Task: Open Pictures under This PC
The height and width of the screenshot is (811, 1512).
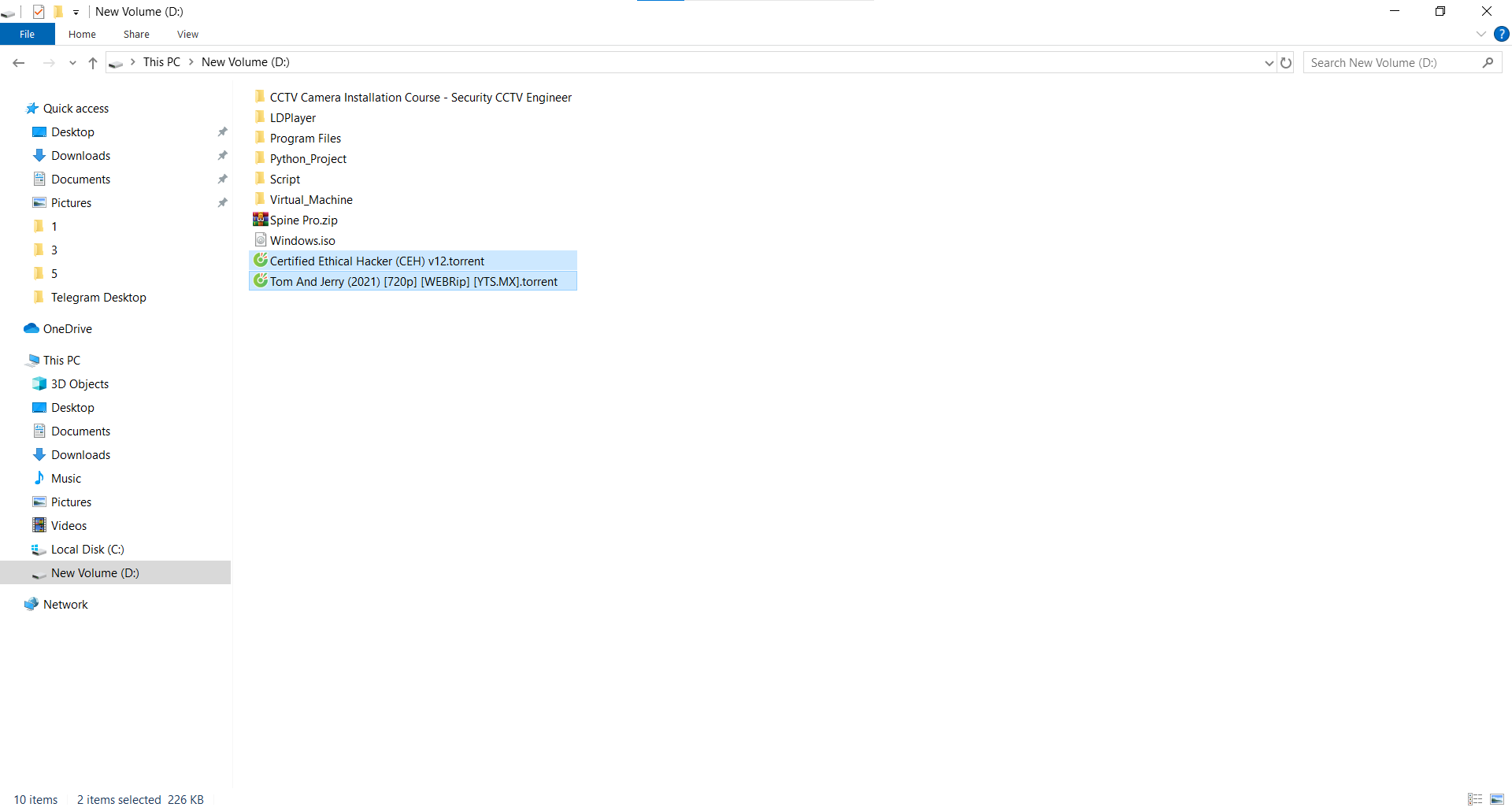Action: click(x=71, y=502)
